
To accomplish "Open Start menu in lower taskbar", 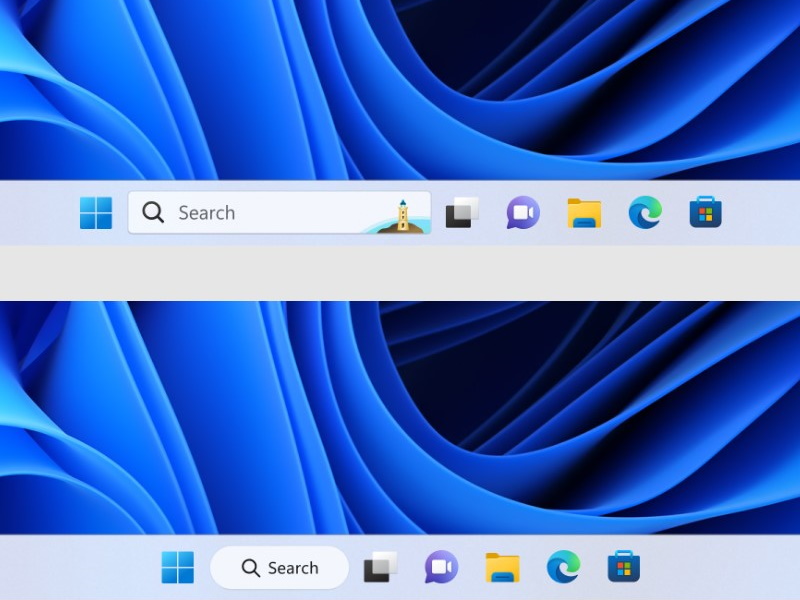I will pos(178,567).
